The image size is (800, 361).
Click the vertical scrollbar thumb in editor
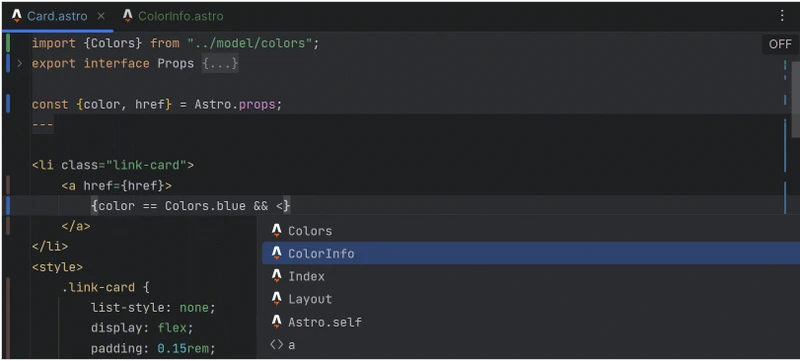(x=795, y=99)
